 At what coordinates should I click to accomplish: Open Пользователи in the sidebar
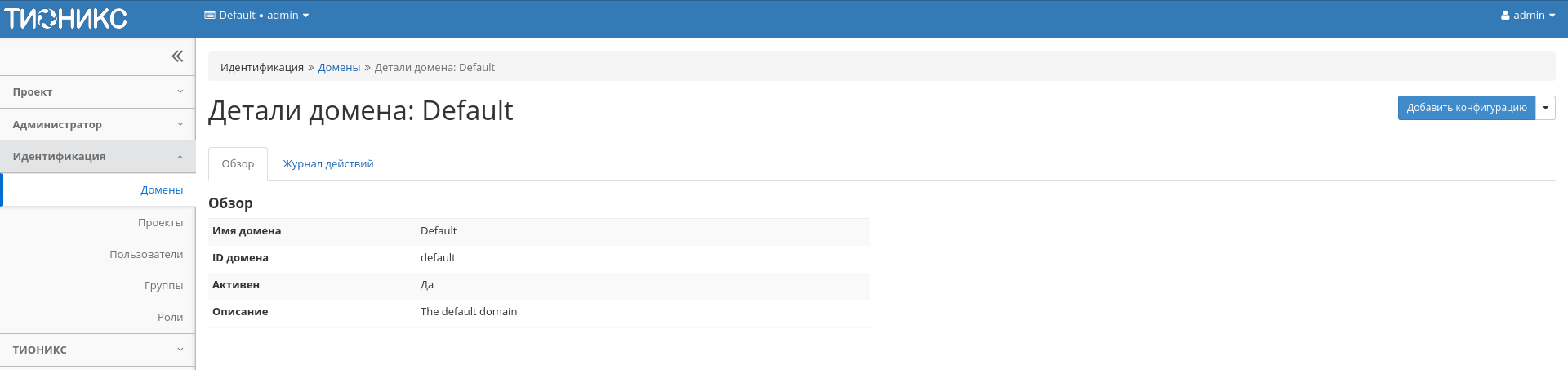point(146,255)
